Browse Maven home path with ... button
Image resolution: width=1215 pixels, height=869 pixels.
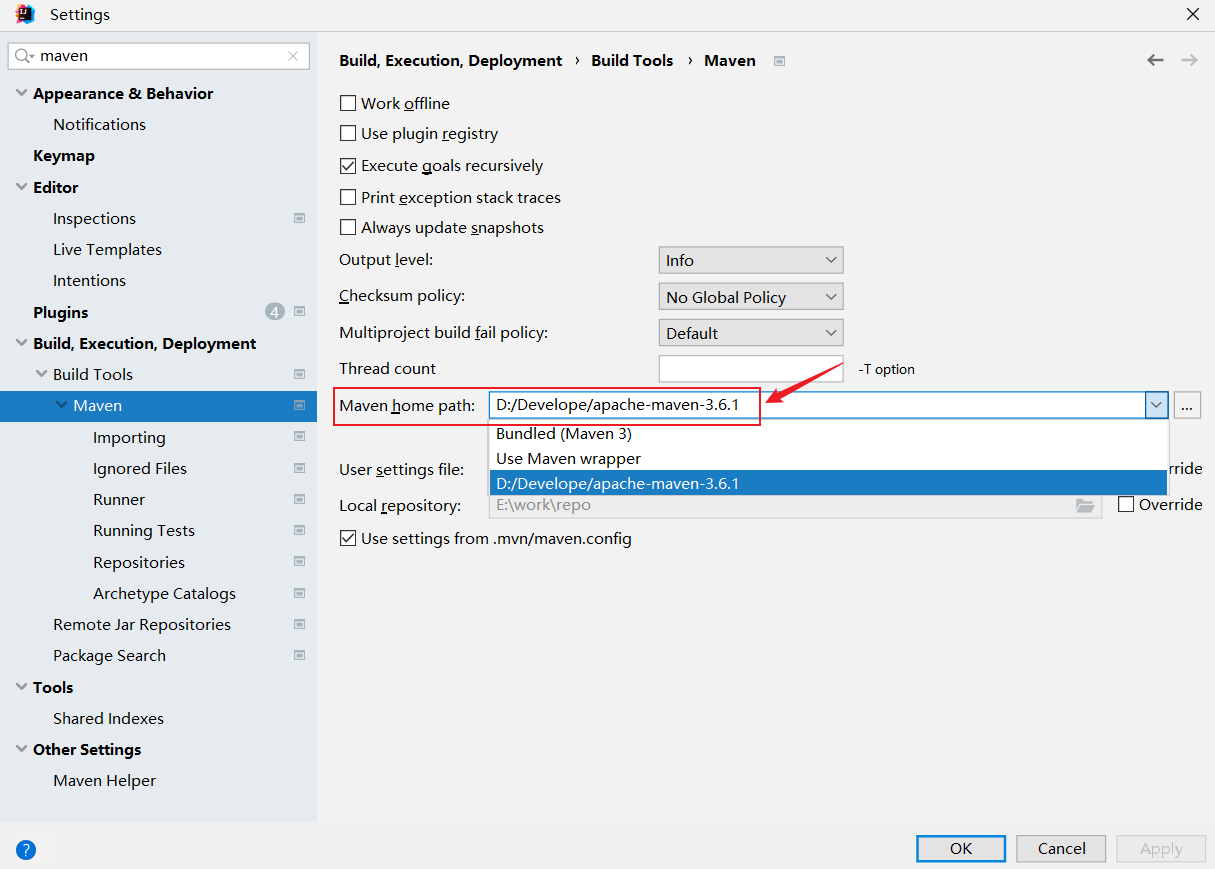click(x=1187, y=405)
